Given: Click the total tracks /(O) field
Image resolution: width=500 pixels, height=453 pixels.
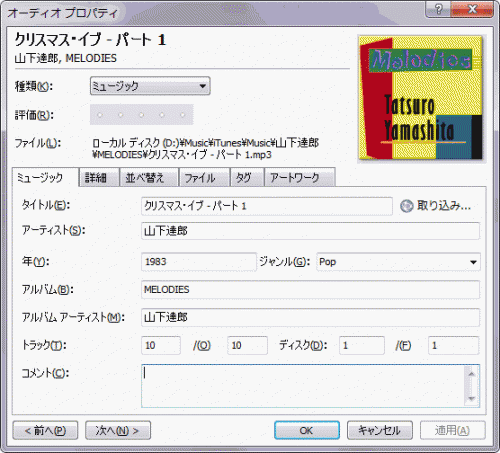Looking at the screenshot, I should [x=247, y=345].
